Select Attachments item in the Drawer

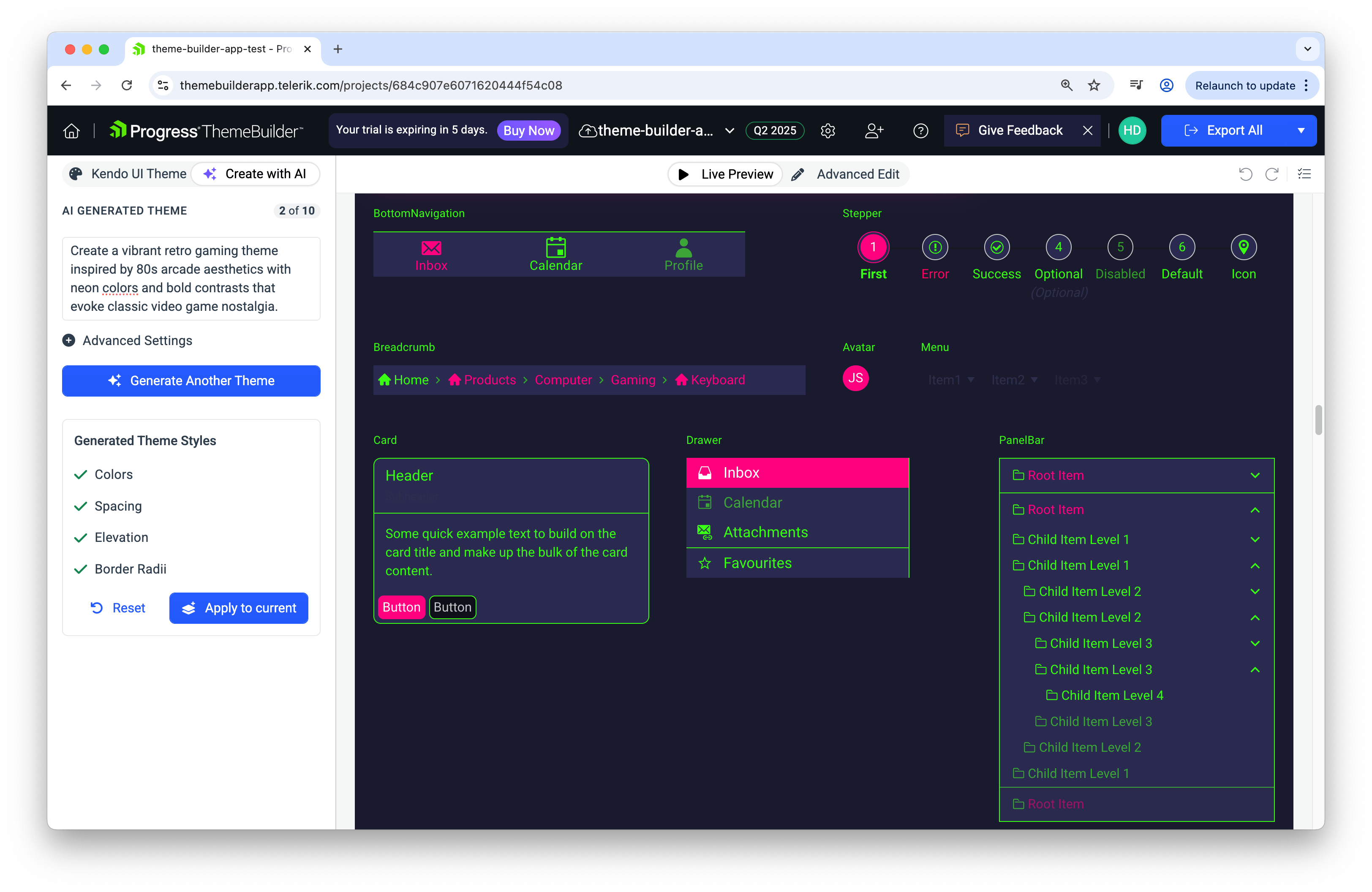tap(797, 532)
